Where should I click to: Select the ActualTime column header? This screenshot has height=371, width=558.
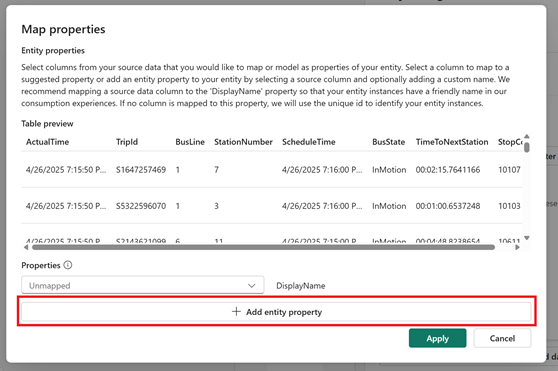pos(47,142)
